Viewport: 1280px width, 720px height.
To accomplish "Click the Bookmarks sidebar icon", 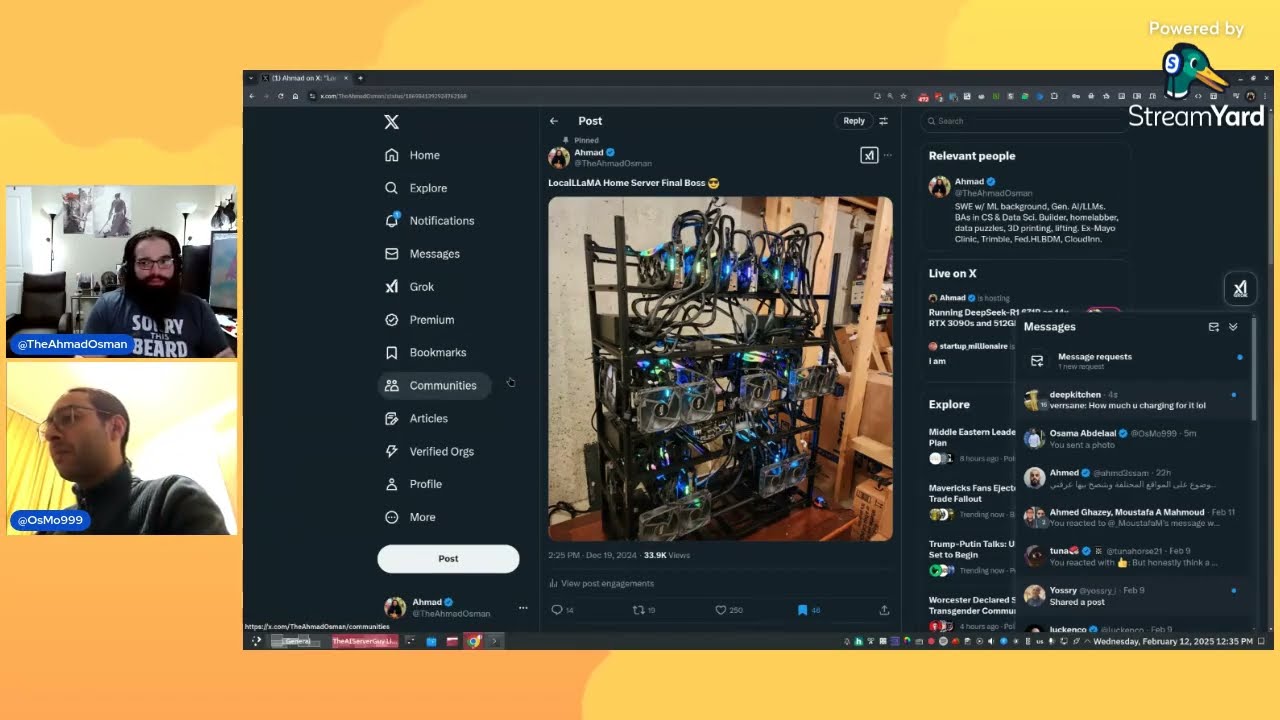I will [392, 353].
